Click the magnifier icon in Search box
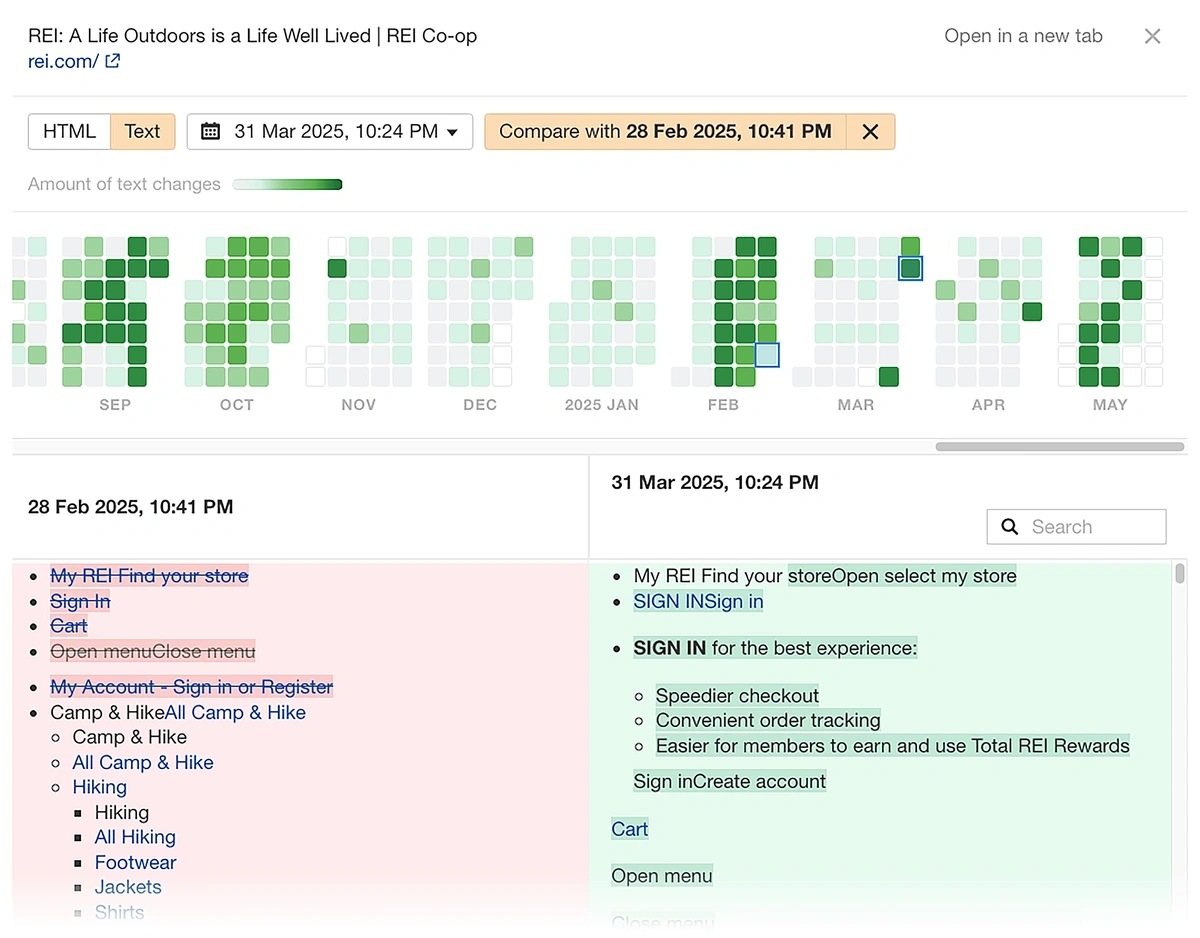The width and height of the screenshot is (1200, 938). tap(1010, 527)
